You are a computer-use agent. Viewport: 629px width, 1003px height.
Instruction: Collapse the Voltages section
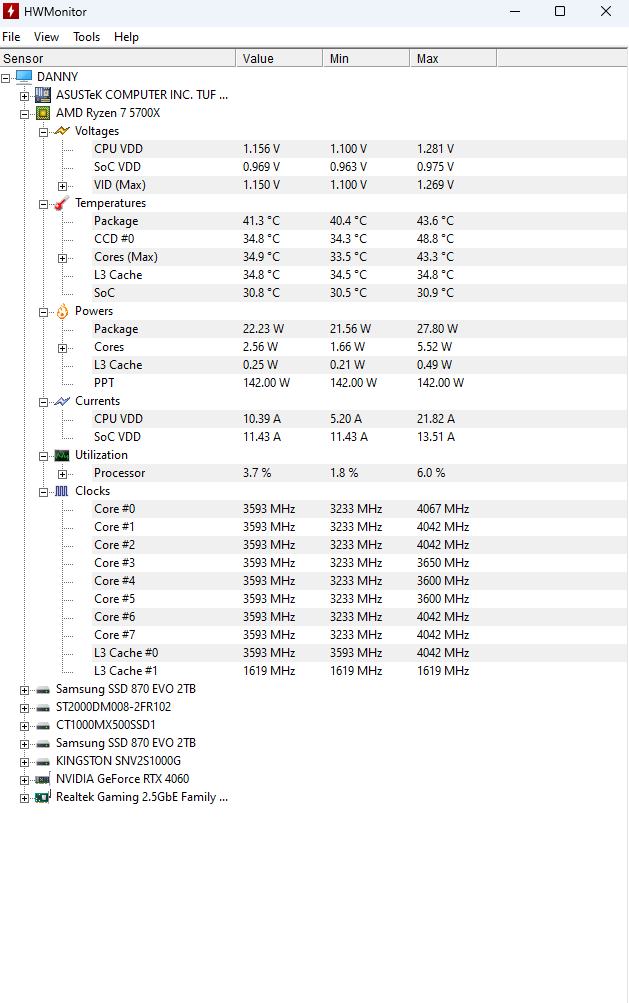click(44, 132)
